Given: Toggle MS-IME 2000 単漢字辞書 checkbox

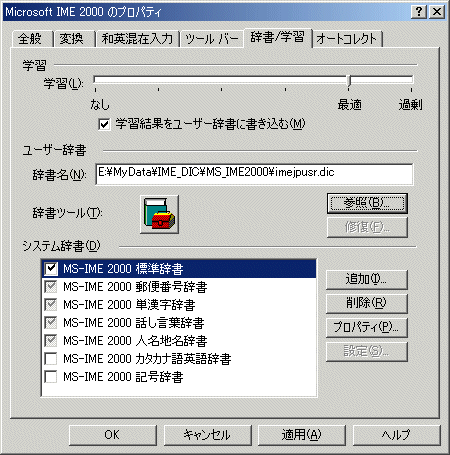Looking at the screenshot, I should (x=51, y=305).
